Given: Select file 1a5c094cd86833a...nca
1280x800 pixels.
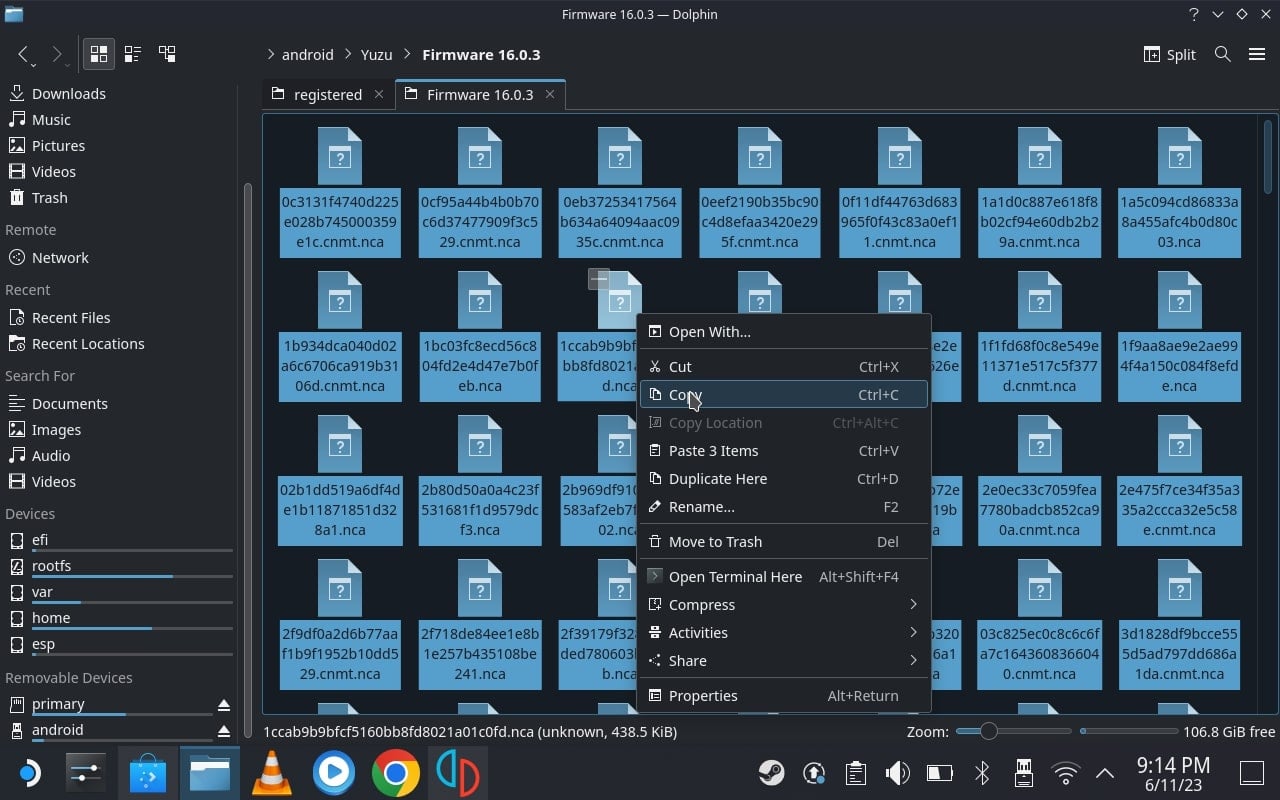Looking at the screenshot, I should (1180, 193).
